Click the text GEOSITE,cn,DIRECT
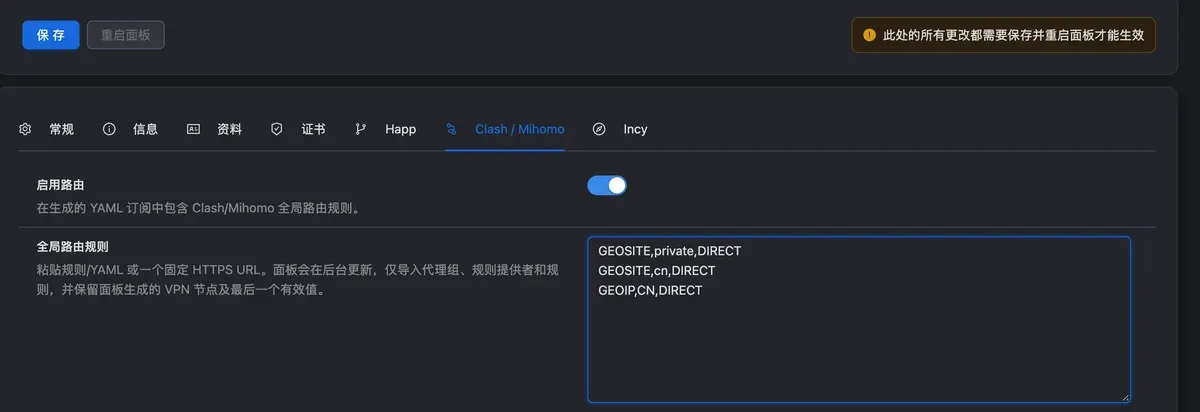Image resolution: width=1200 pixels, height=412 pixels. click(657, 270)
